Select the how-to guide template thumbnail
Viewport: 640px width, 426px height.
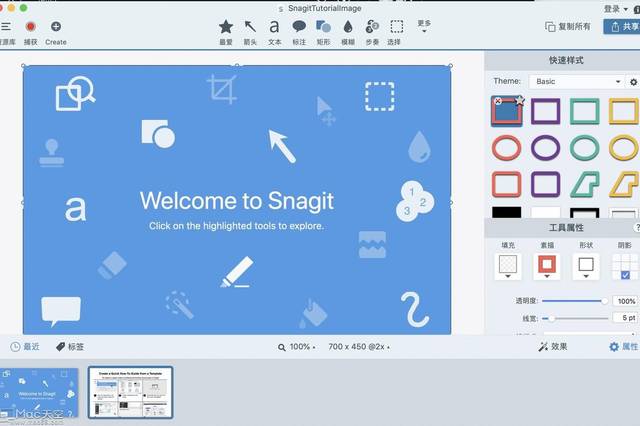pos(131,393)
